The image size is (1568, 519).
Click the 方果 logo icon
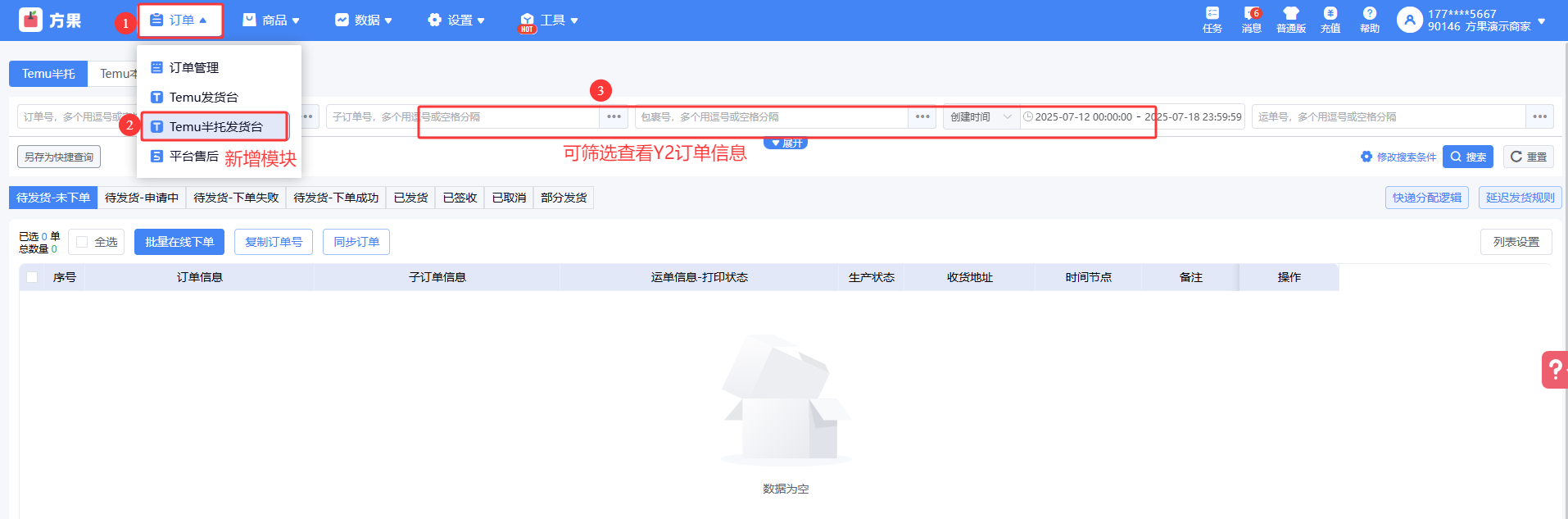31,20
